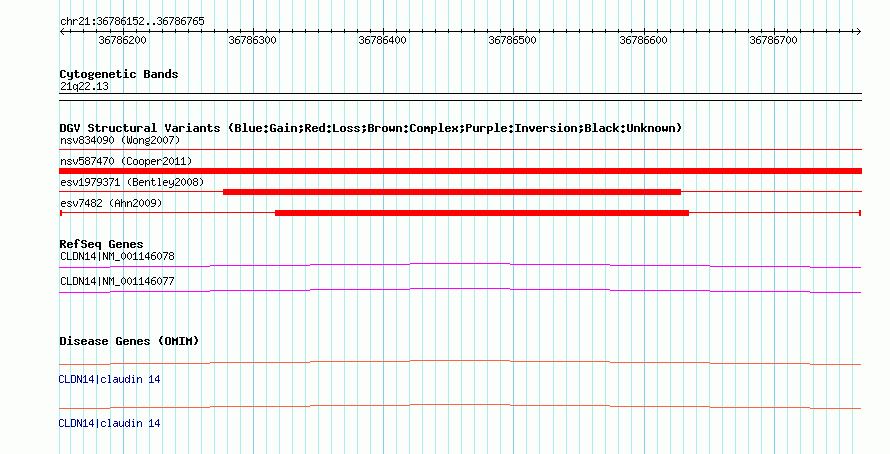Viewport: 890px width, 454px height.
Task: Click the 36786700 ruler position label
Action: 773,40
